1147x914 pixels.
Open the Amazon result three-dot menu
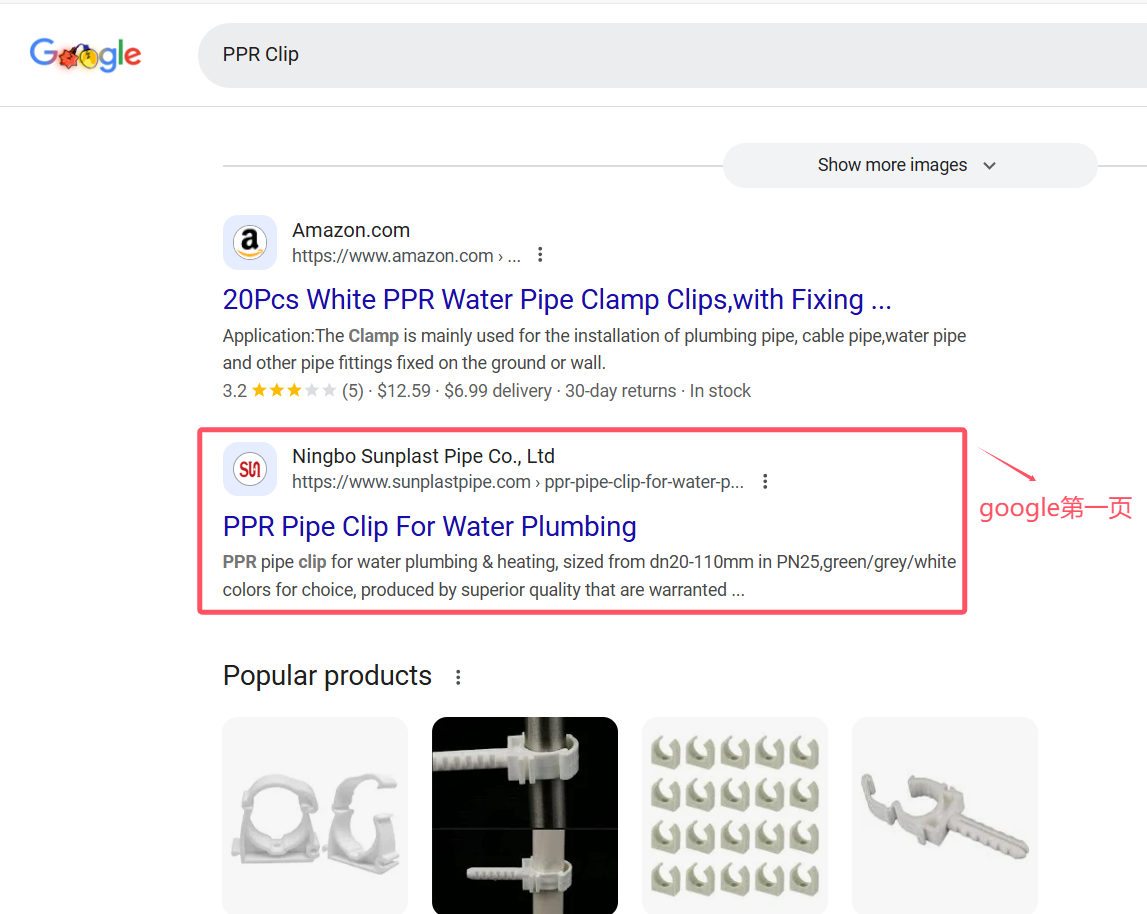click(540, 255)
